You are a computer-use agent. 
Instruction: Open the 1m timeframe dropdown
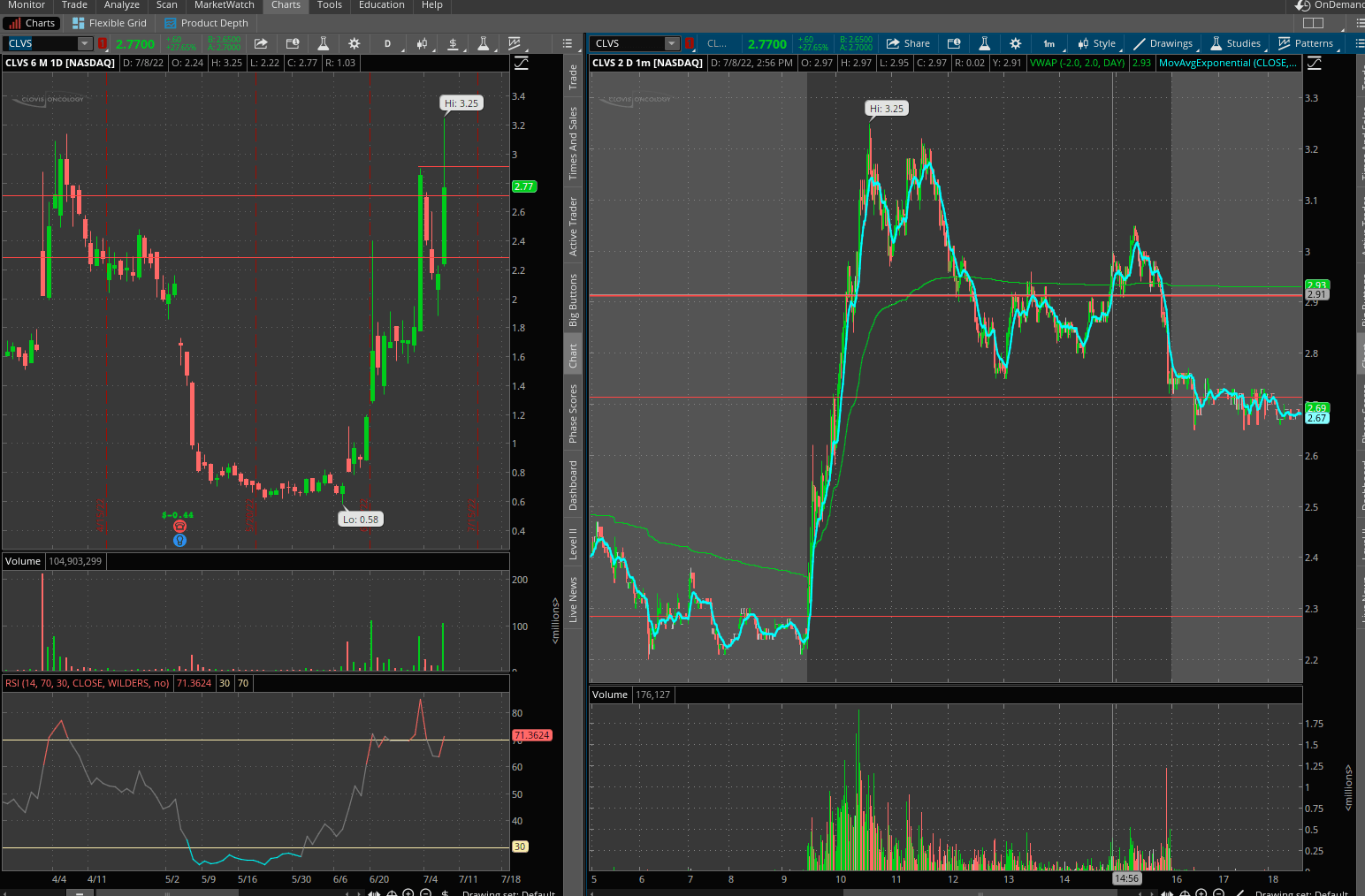pos(1049,43)
